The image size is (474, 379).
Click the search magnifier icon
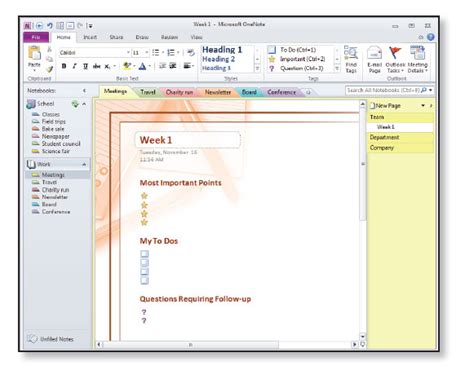click(x=424, y=90)
